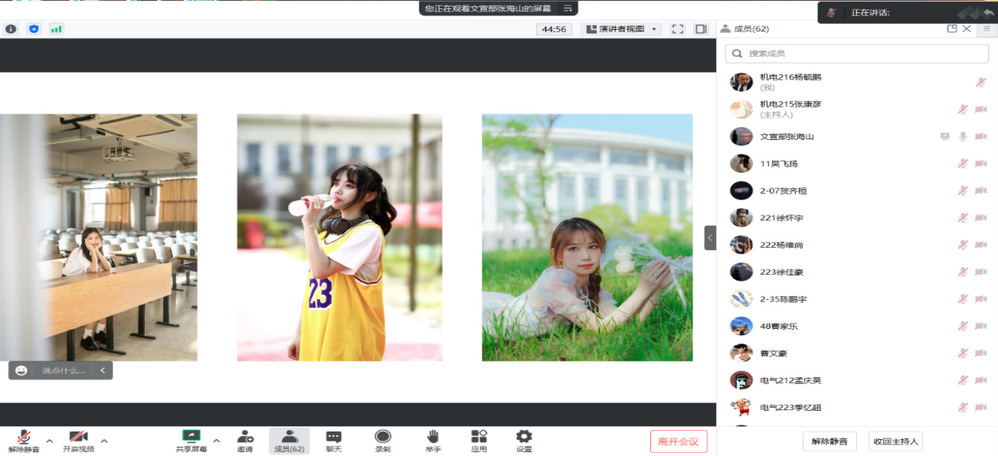Expand audio options arrow beside 解除静音
Viewport: 998px width, 456px height.
click(49, 440)
